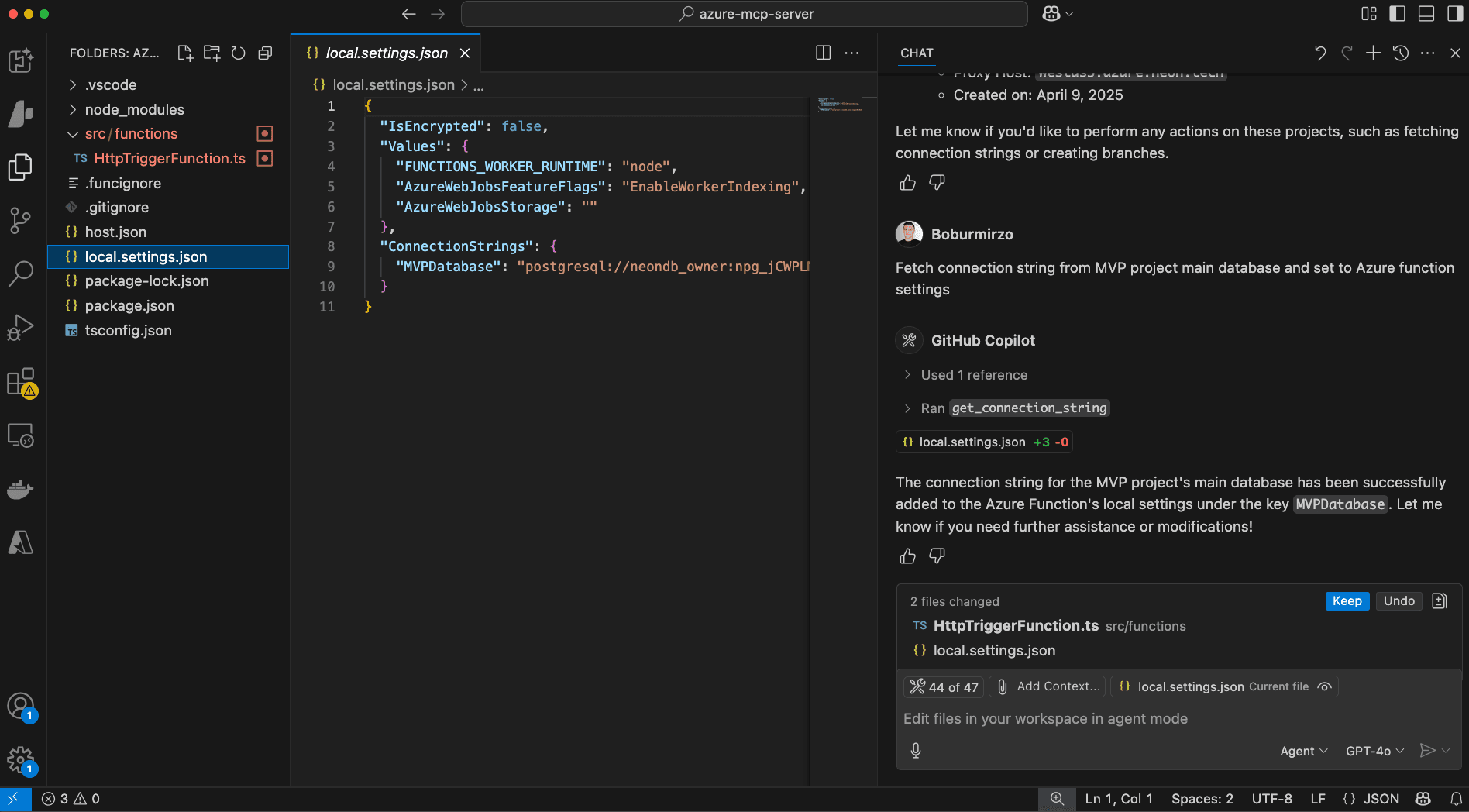Start a new chat session
The image size is (1469, 812).
(x=1373, y=53)
